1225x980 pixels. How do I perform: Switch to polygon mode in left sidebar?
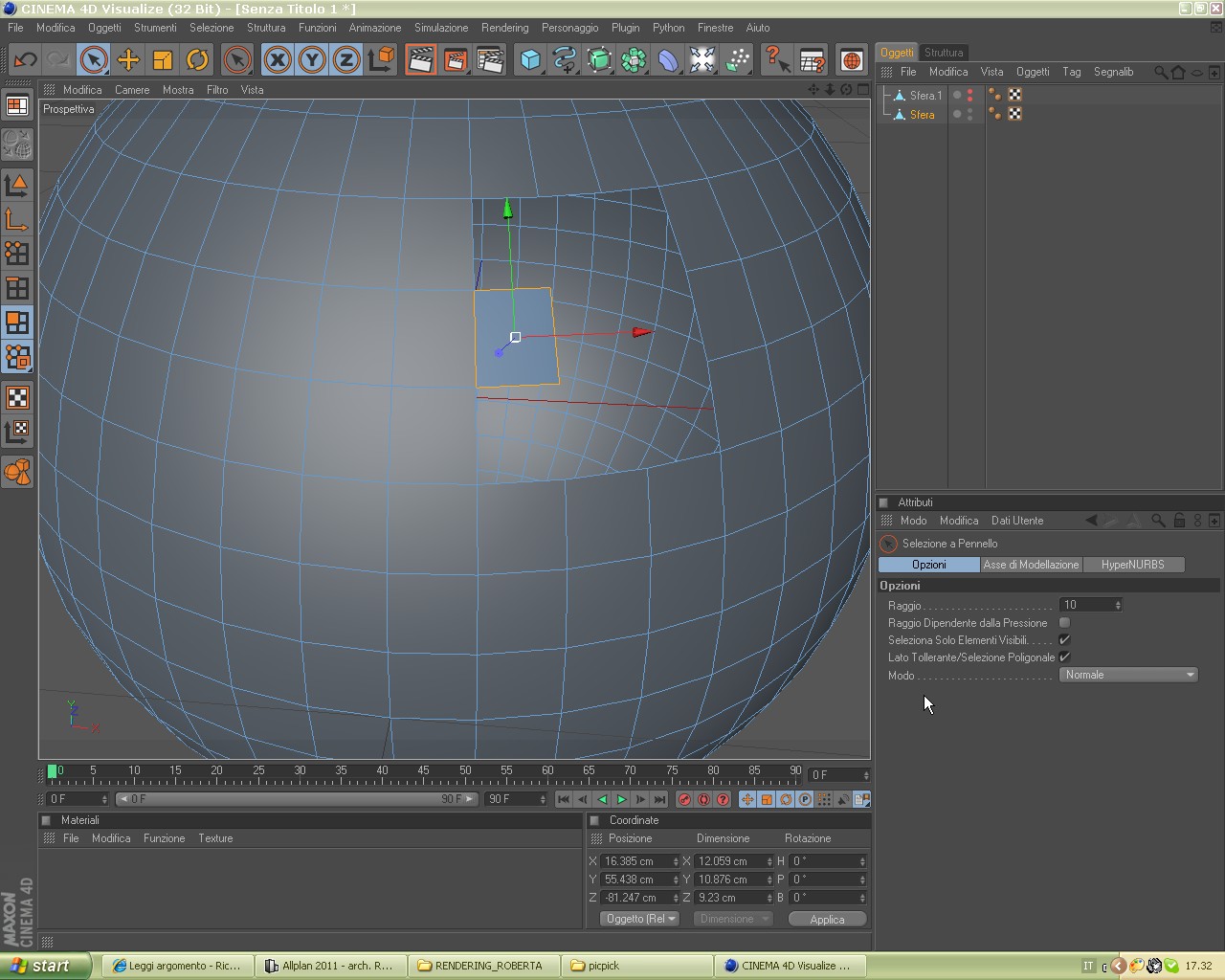click(x=17, y=323)
